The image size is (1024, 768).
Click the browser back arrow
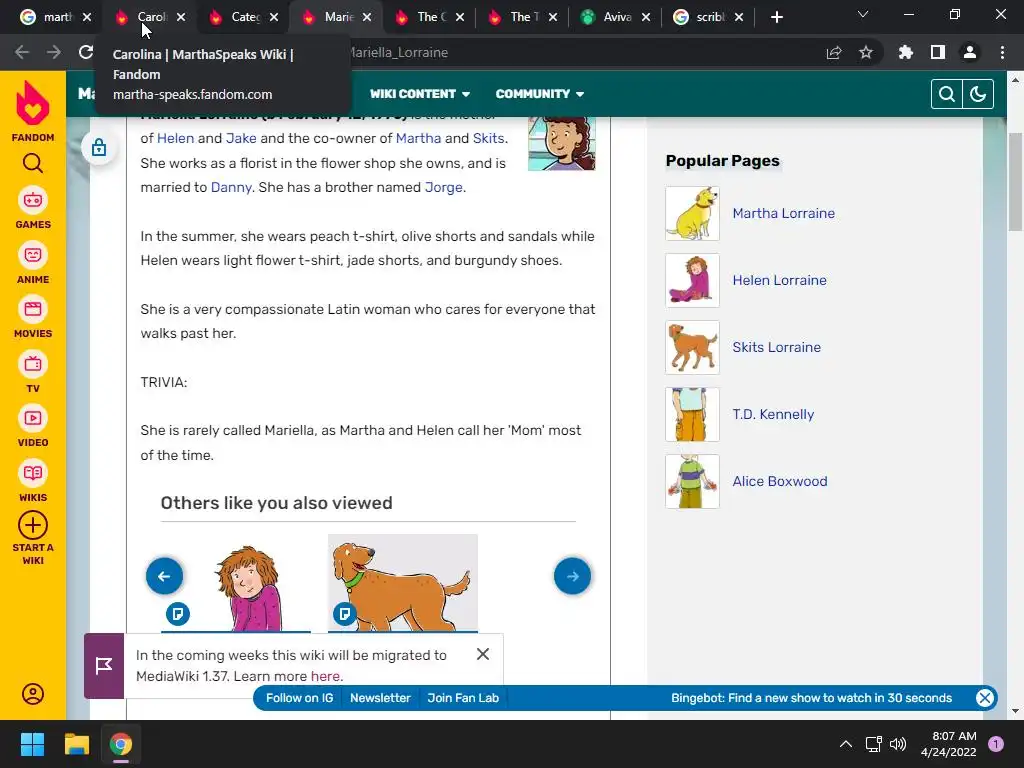pyautogui.click(x=22, y=52)
